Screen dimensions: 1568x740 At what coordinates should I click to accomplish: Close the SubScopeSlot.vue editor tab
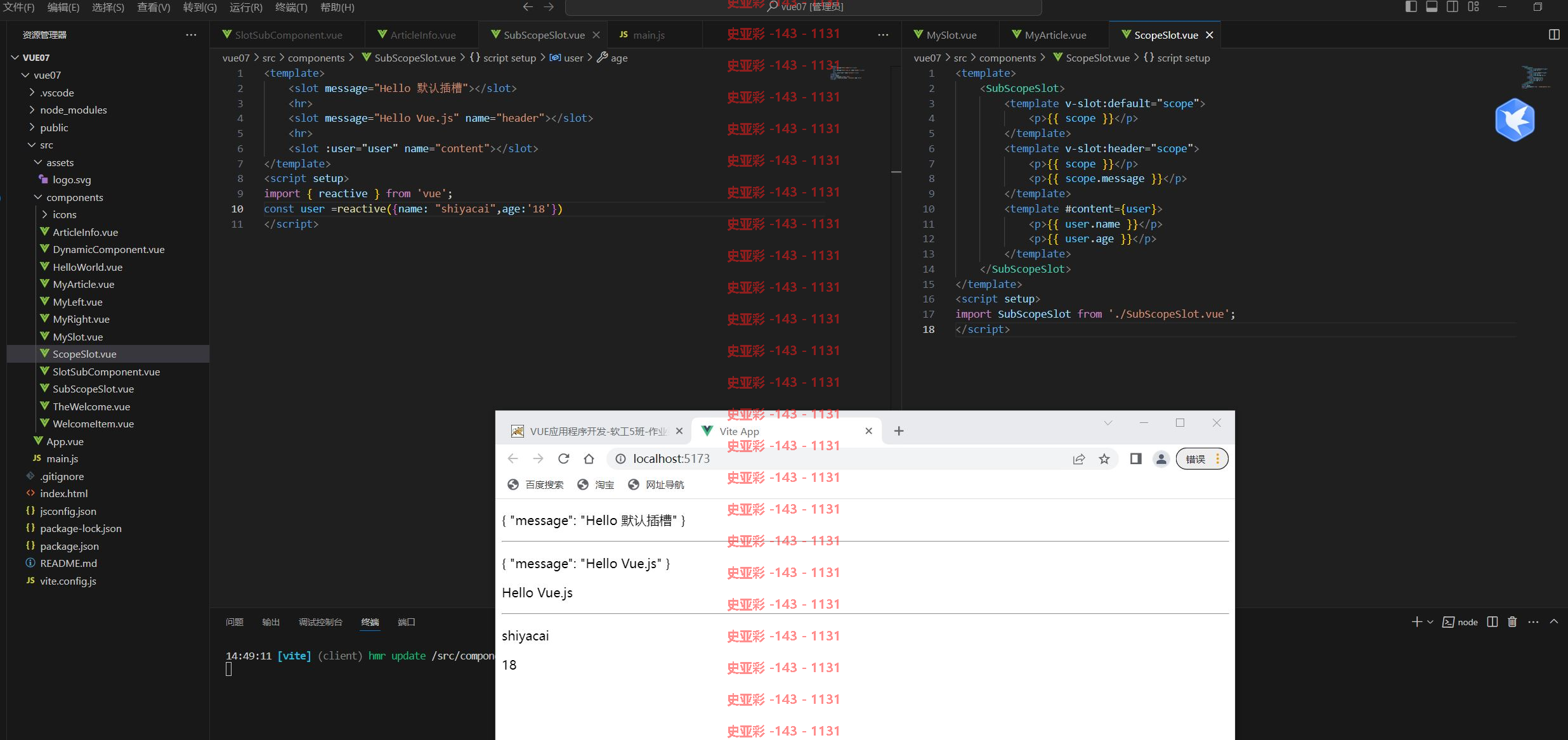point(596,35)
